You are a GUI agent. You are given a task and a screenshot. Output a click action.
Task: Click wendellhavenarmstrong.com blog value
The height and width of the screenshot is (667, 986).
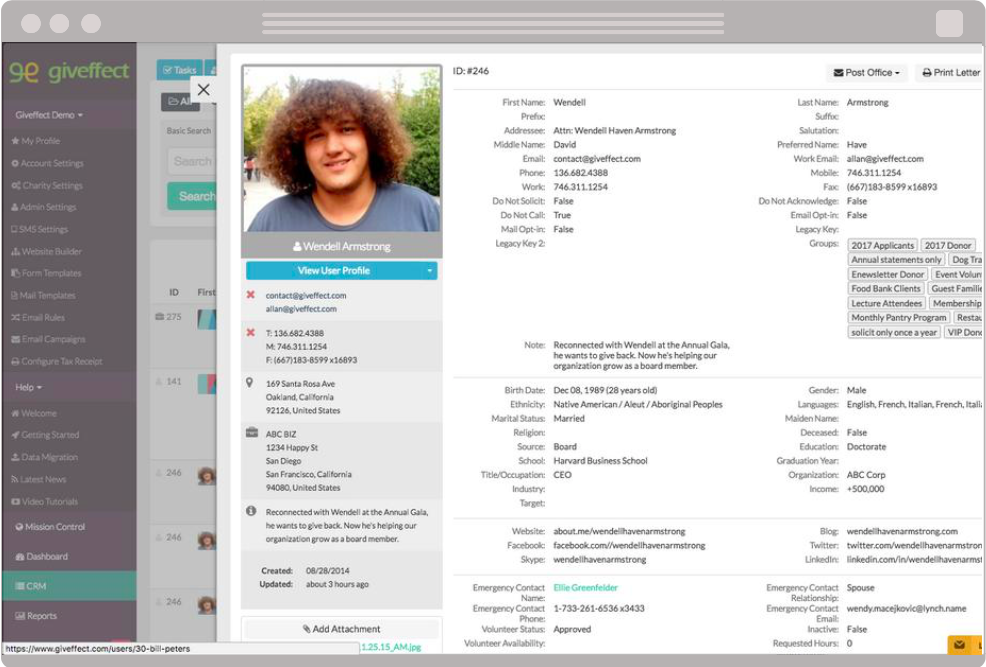902,532
